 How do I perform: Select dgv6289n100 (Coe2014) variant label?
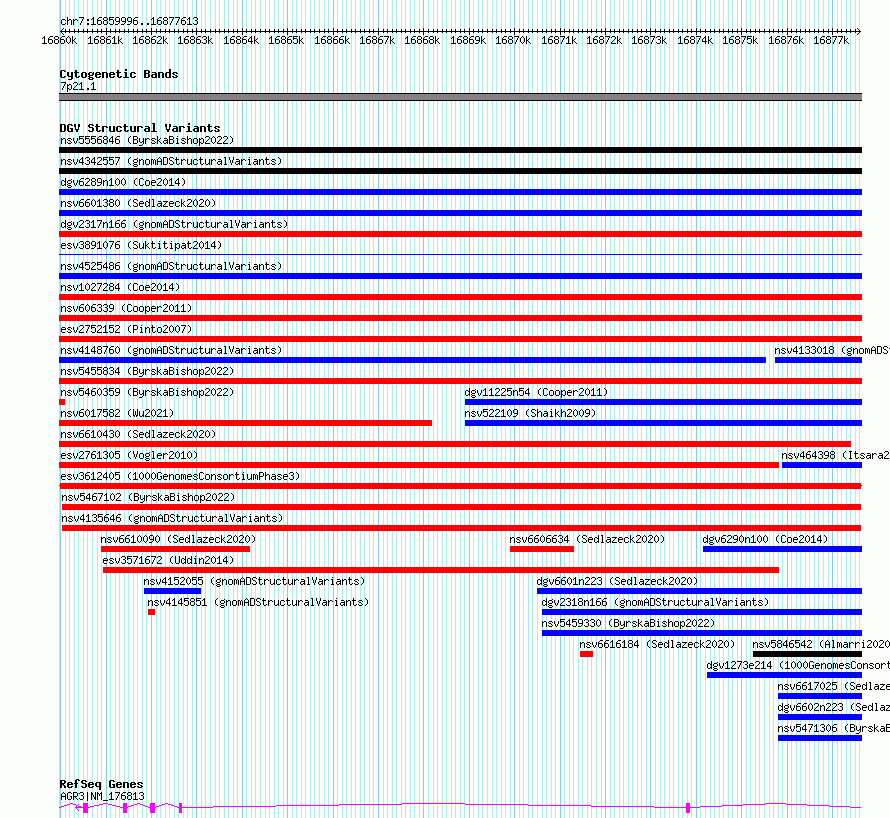[x=123, y=182]
